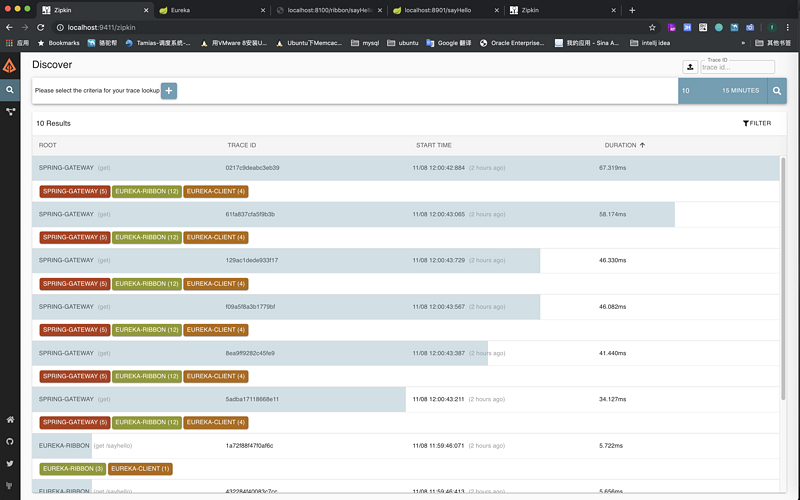Click EUREKA-RIBBON (12) badge under the 58.174ms trace
This screenshot has height=500, width=800.
click(147, 237)
